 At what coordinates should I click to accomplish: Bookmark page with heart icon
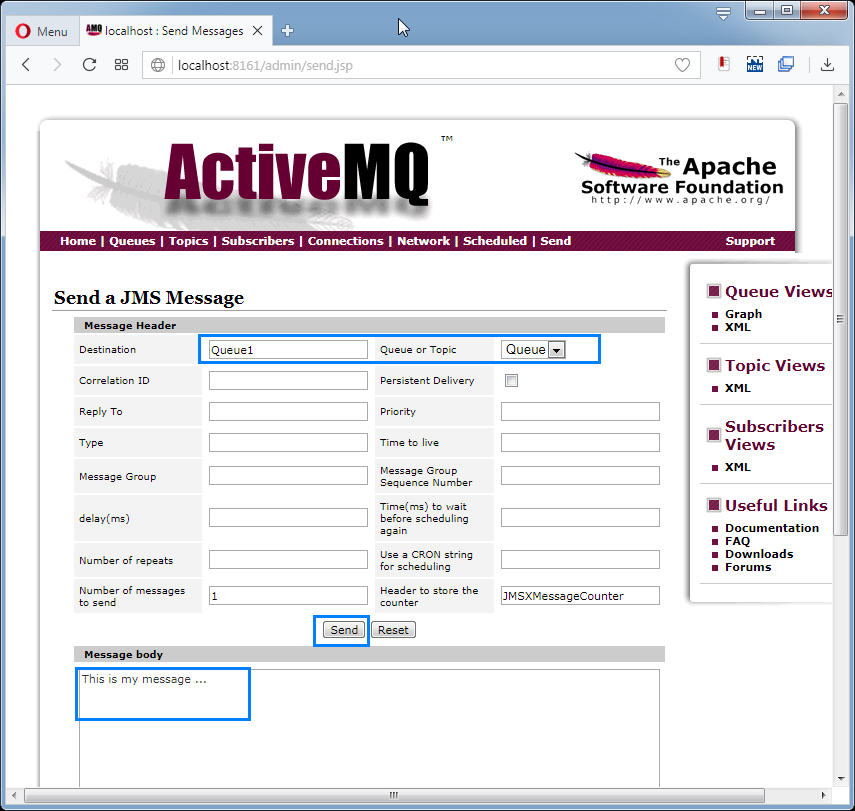682,65
